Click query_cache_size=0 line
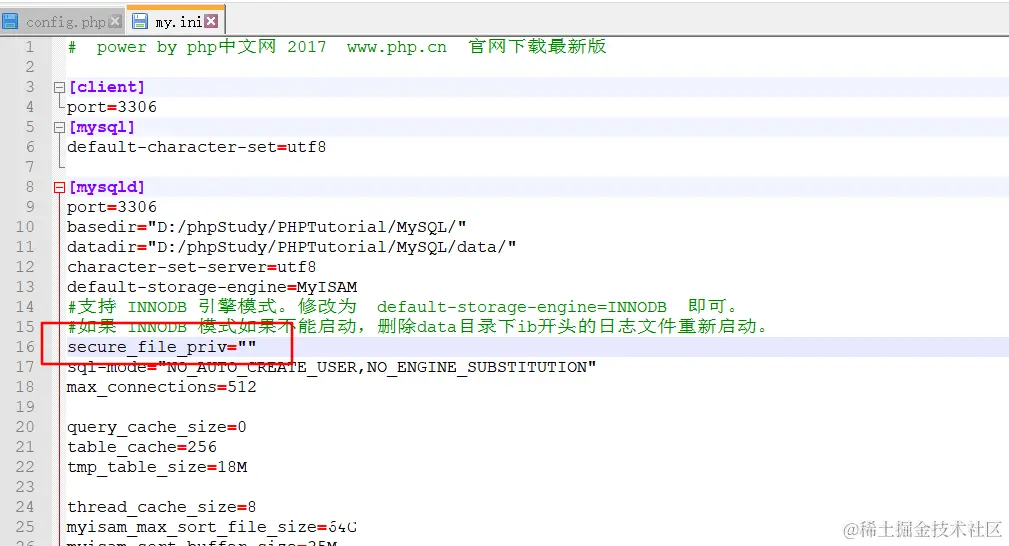1009x546 pixels. click(x=156, y=427)
